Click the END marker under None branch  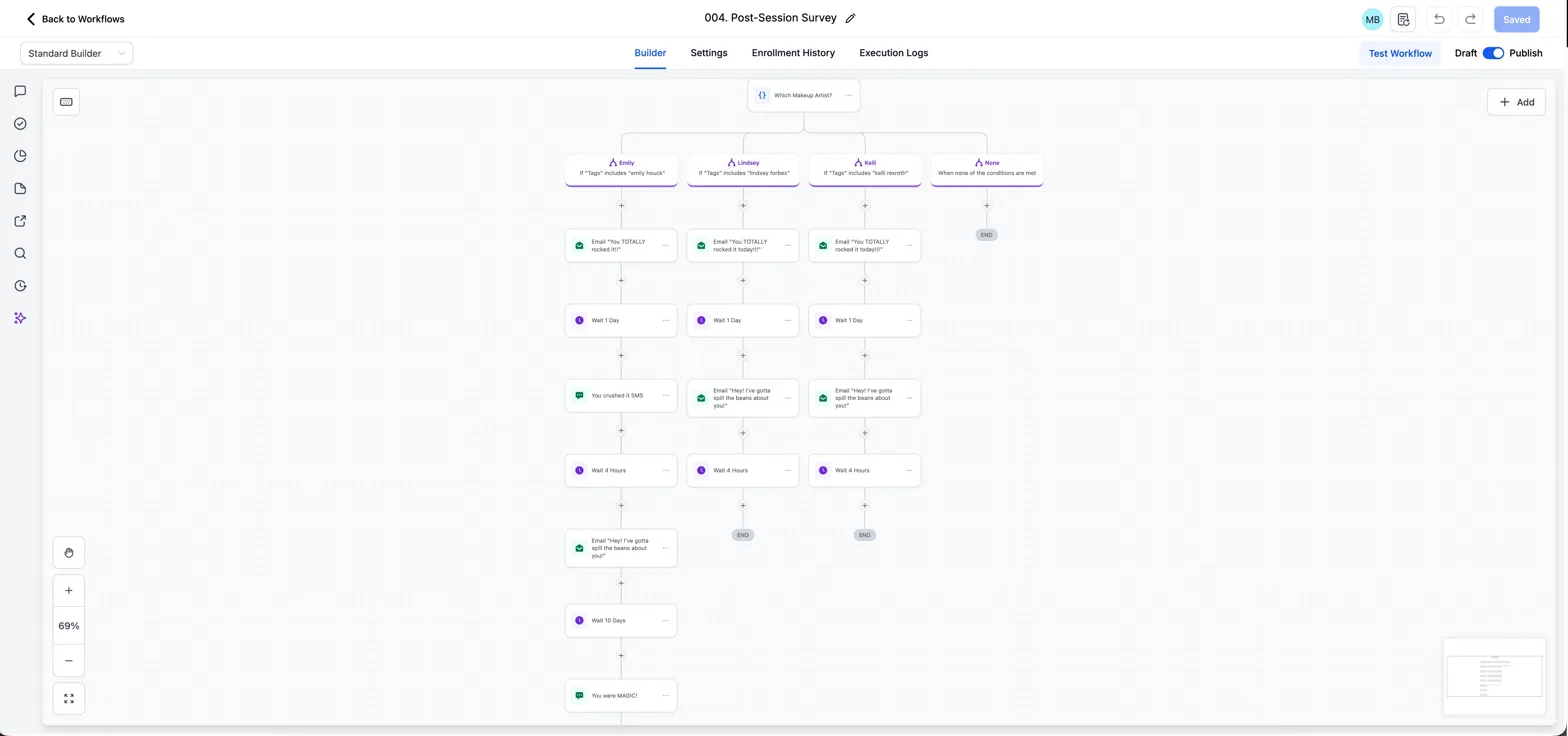tap(987, 235)
